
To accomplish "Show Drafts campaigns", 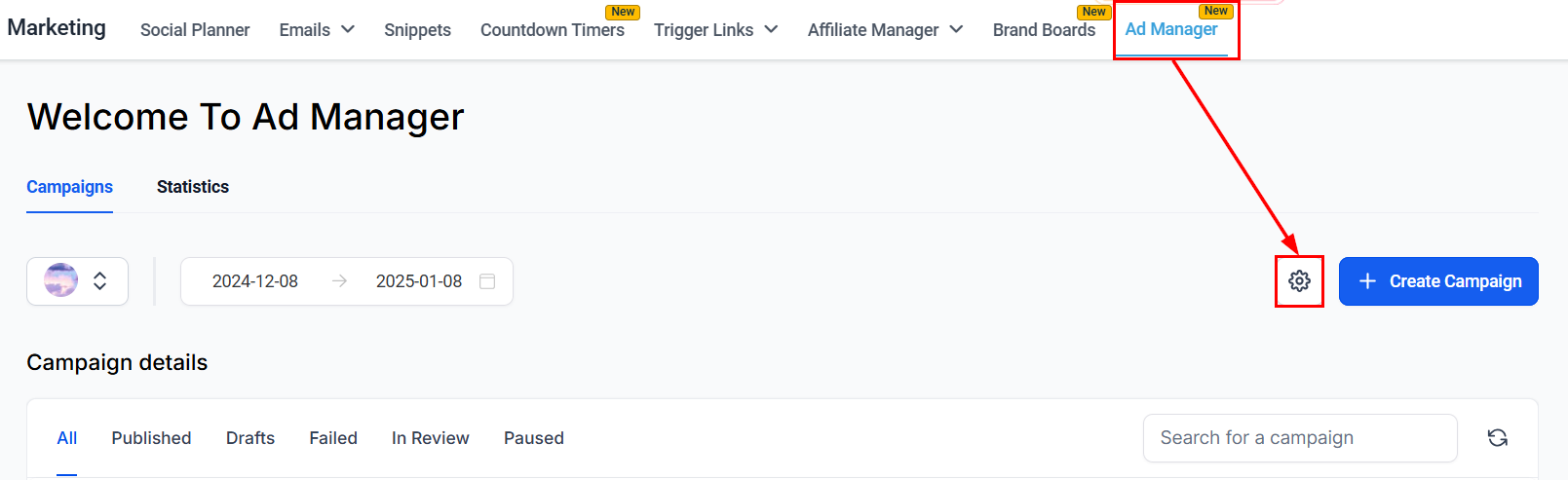I will 250,438.
